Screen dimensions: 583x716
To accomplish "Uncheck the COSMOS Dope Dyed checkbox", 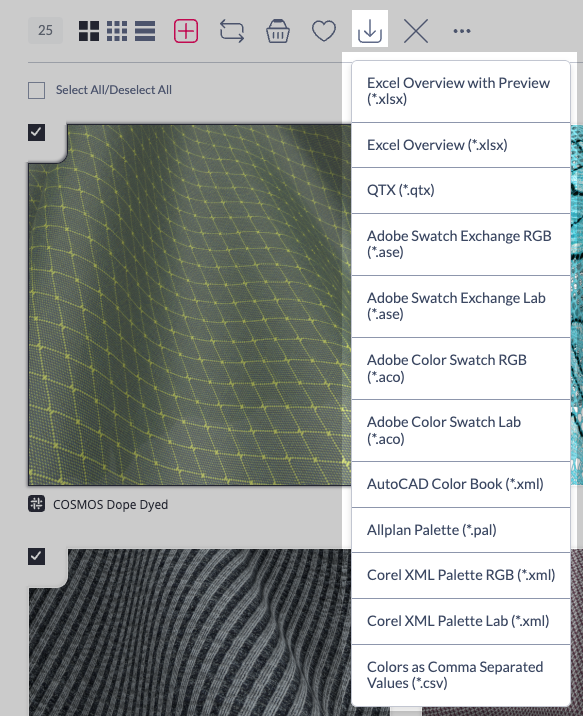I will point(37,132).
